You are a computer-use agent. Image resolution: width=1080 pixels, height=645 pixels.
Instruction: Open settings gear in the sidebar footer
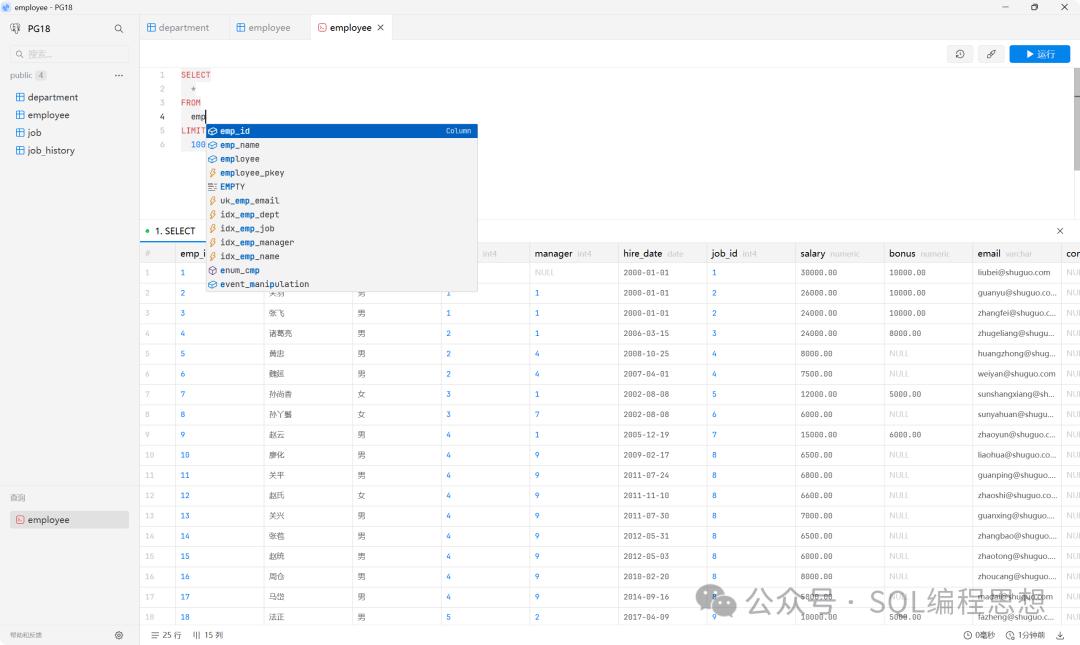[x=119, y=635]
